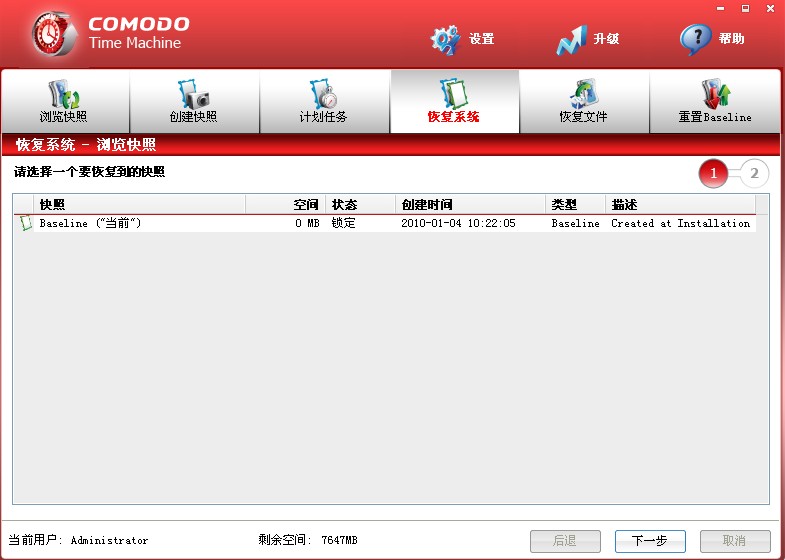Open the 帮助 help question-mark icon
This screenshot has height=560, width=785.
(695, 40)
